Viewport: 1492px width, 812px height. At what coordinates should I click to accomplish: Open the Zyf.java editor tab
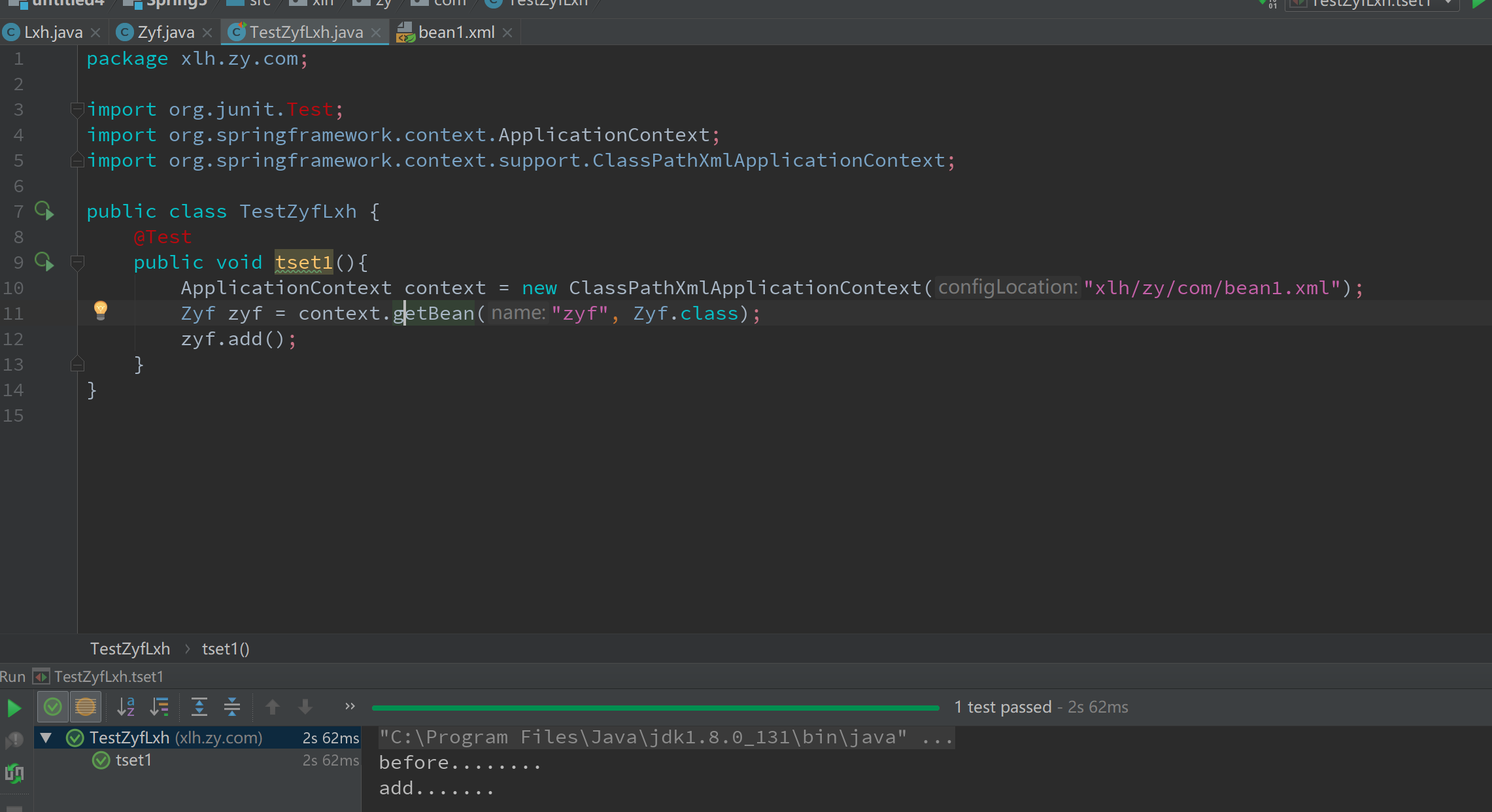tap(165, 32)
